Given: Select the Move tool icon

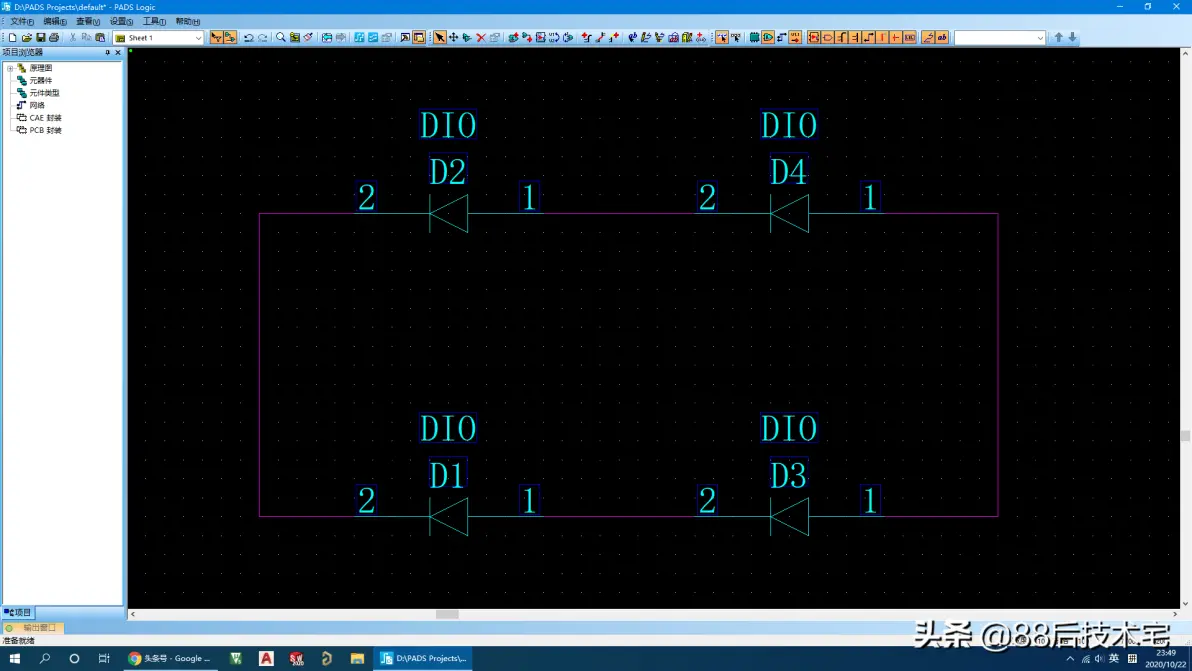Looking at the screenshot, I should pos(453,37).
